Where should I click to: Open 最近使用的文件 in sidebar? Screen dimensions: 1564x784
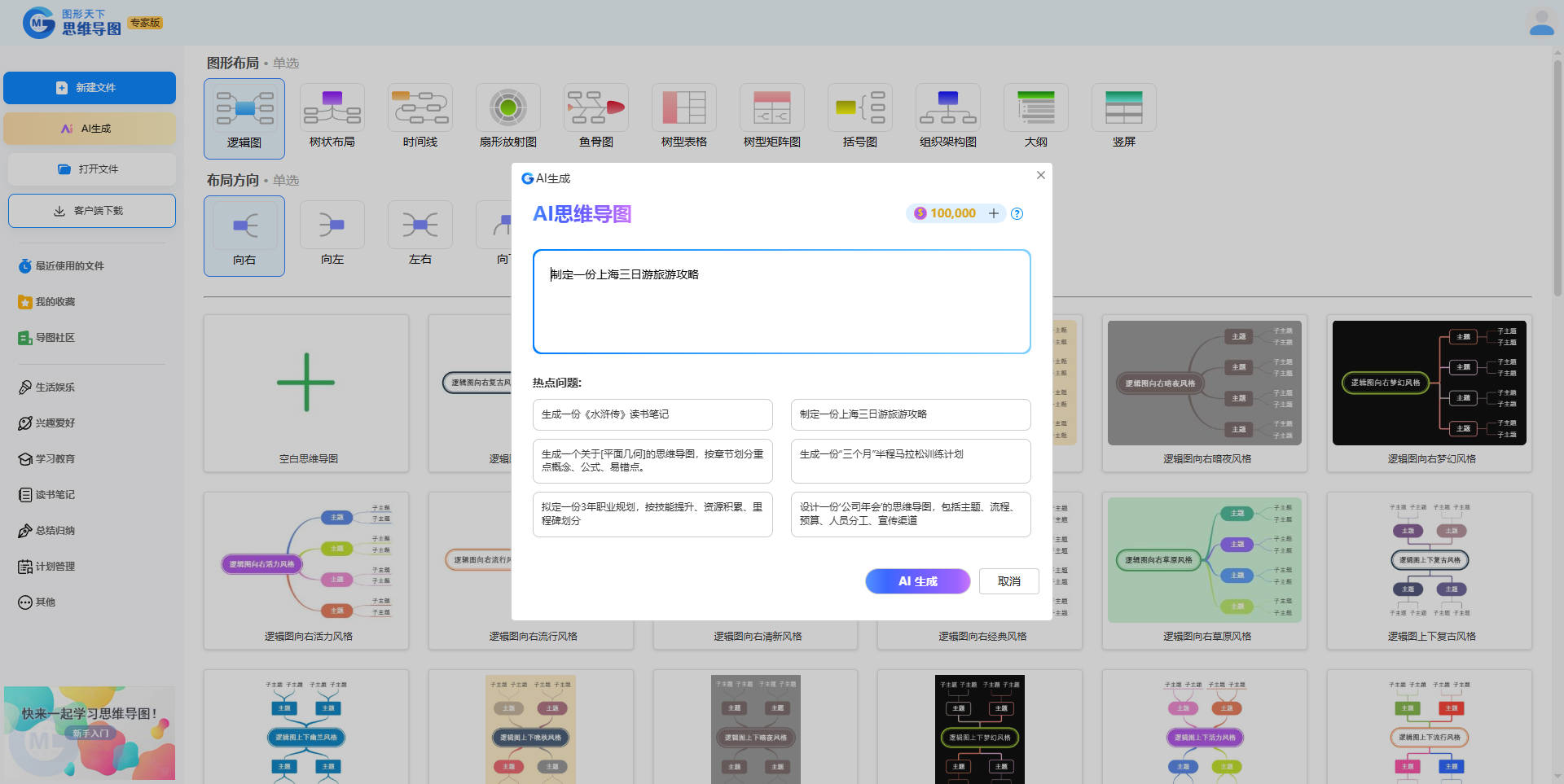coord(69,266)
